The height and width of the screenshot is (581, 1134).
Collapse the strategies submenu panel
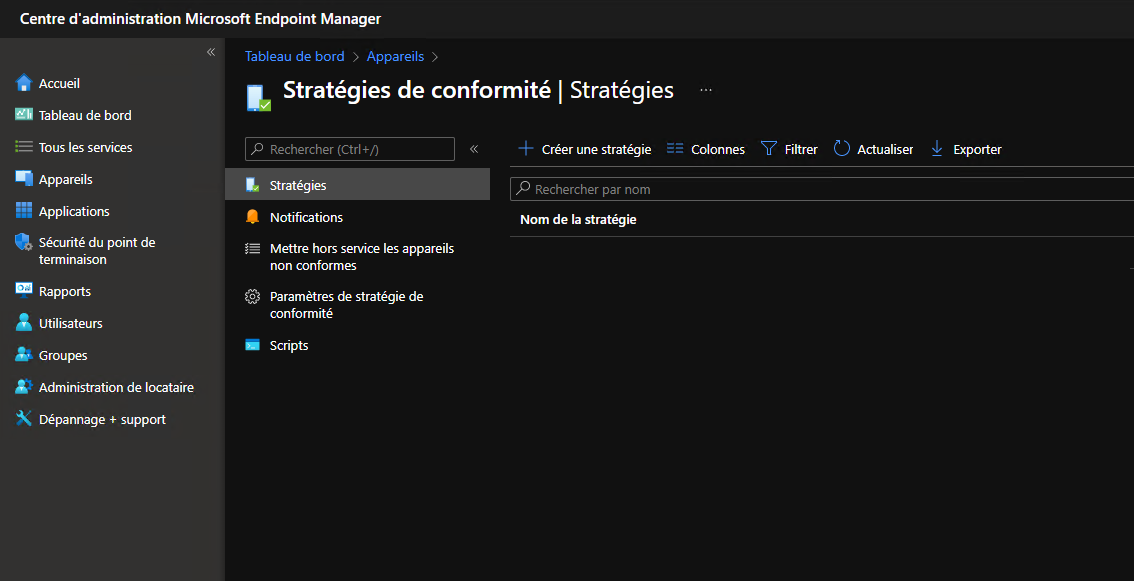(x=474, y=149)
